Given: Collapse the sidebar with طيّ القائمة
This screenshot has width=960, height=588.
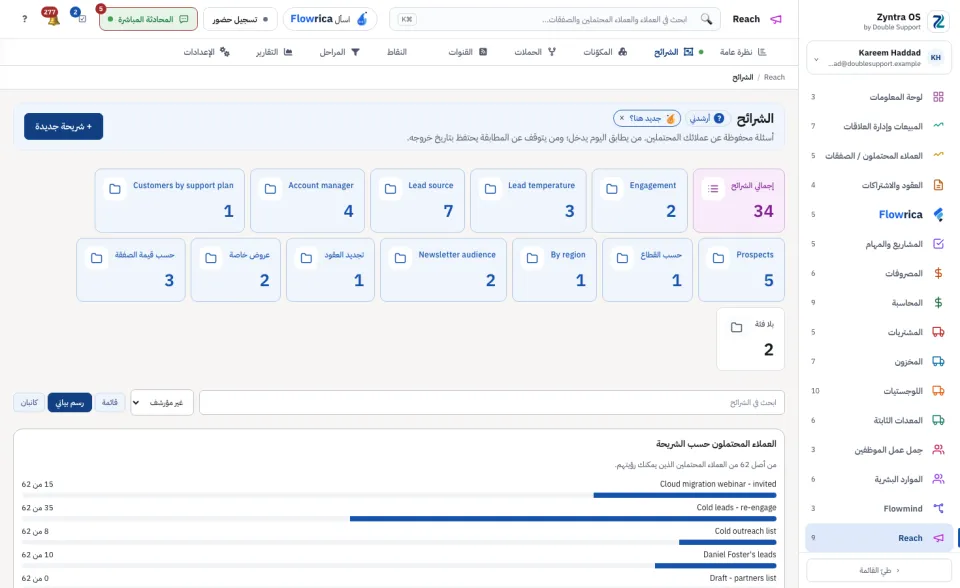Looking at the screenshot, I should [x=879, y=570].
